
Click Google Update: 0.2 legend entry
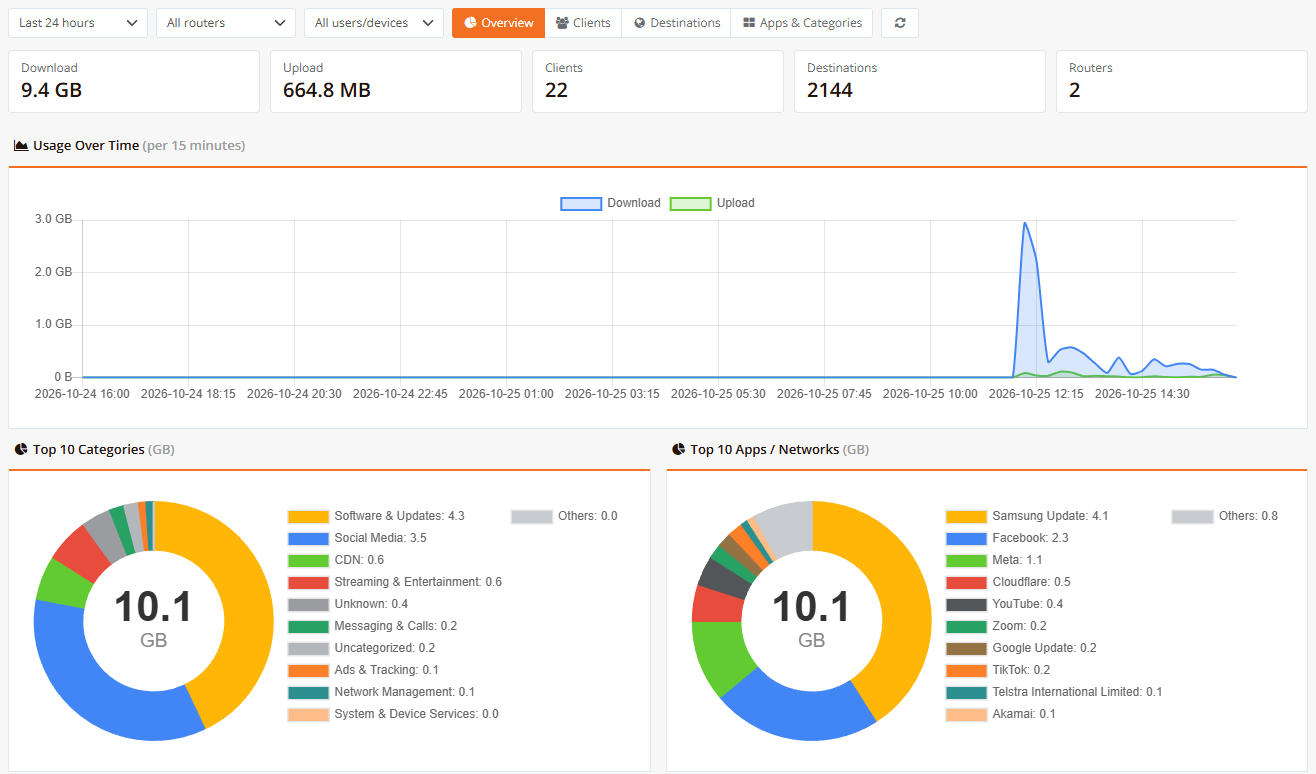click(1021, 648)
